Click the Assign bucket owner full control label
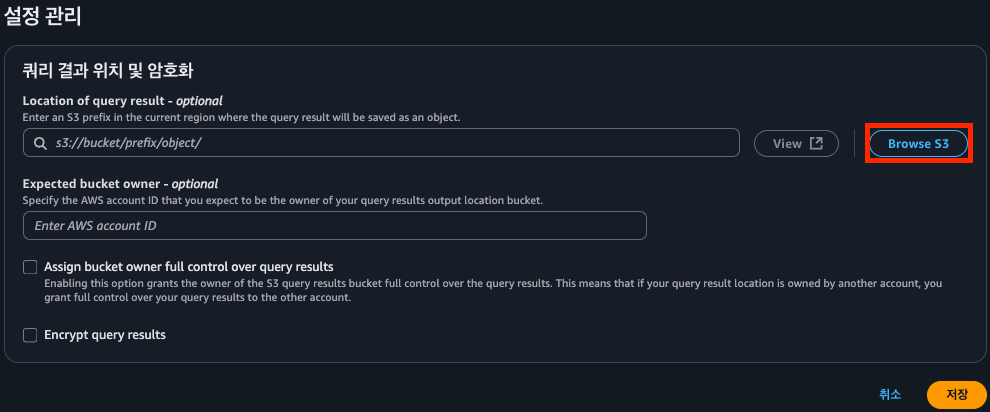 [x=189, y=267]
